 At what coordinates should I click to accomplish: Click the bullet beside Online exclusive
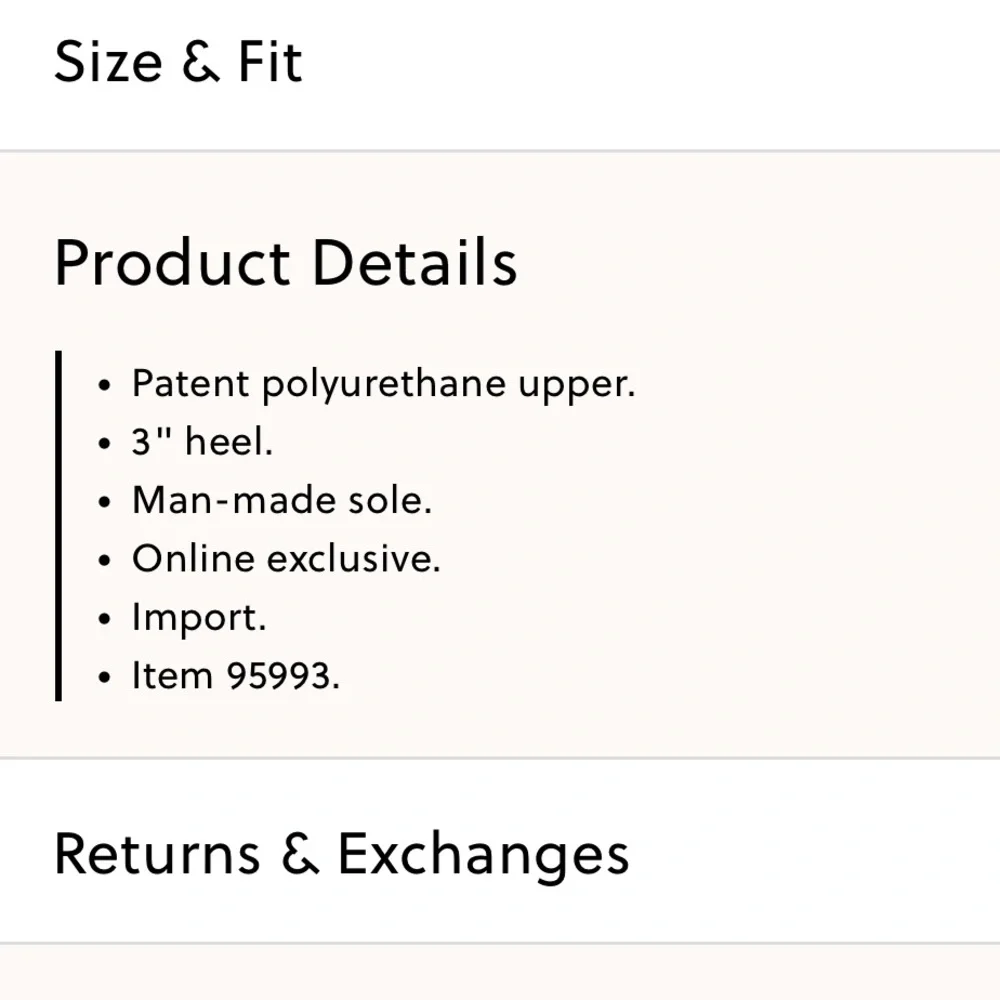click(x=105, y=561)
